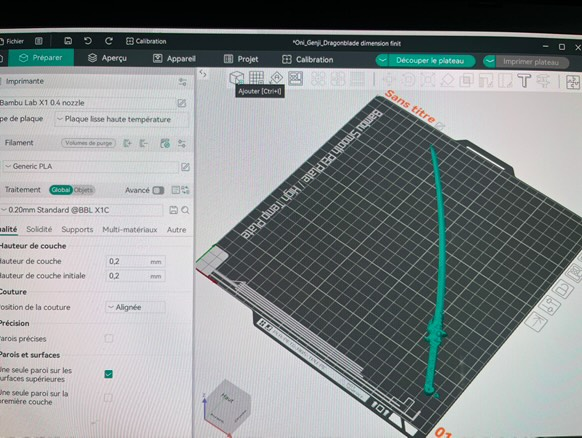The height and width of the screenshot is (438, 582).
Task: Redo the last action
Action: 108,41
